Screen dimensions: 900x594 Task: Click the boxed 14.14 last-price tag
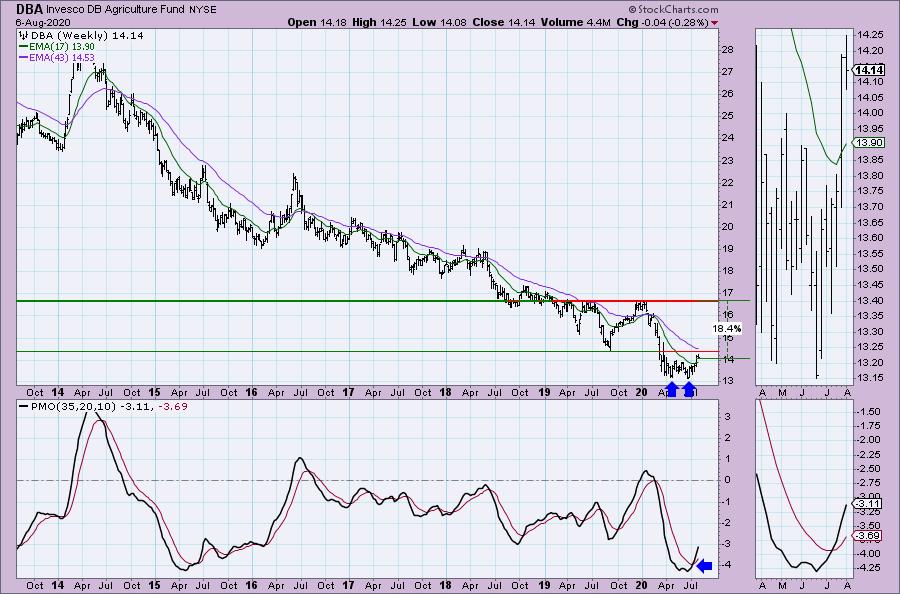(868, 71)
